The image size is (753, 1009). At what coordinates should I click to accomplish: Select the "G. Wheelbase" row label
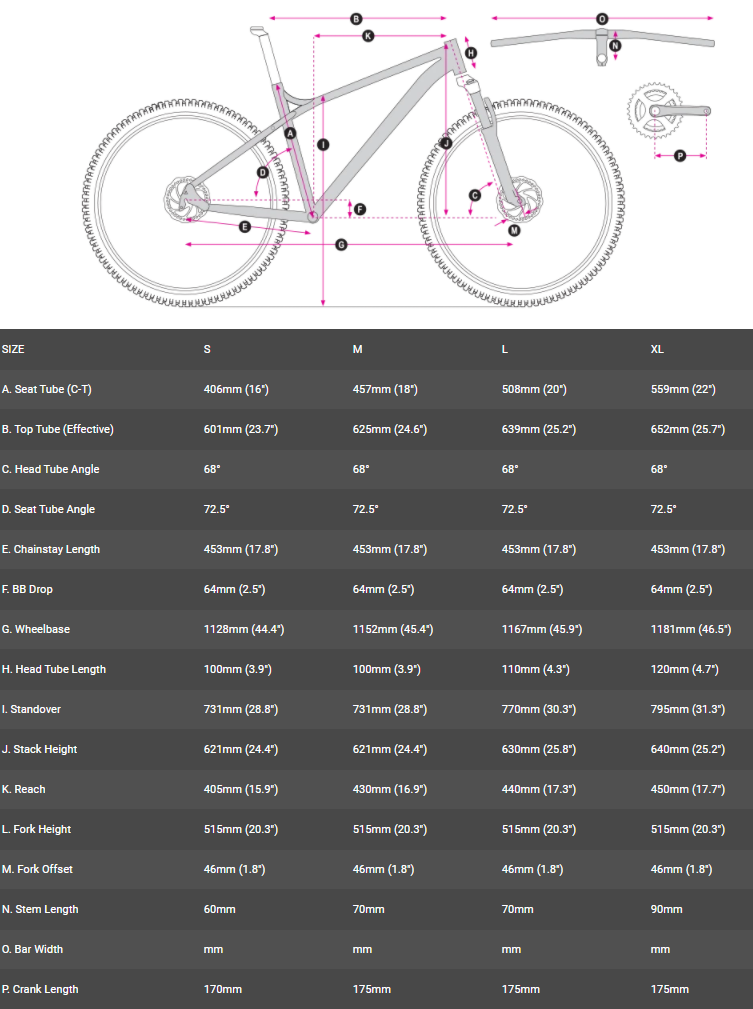[x=36, y=629]
